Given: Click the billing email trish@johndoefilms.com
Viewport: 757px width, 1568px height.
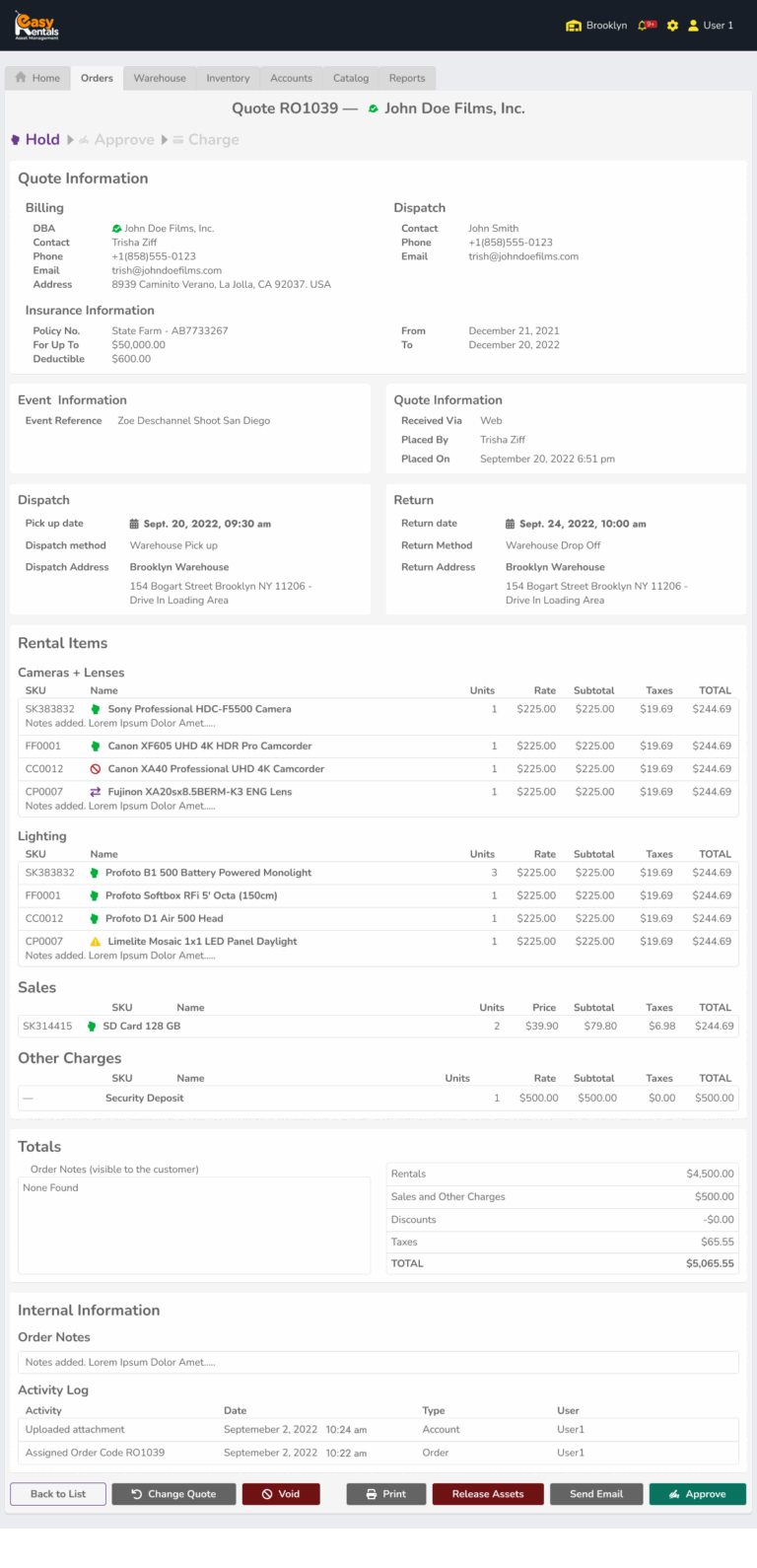Looking at the screenshot, I should pos(167,270).
